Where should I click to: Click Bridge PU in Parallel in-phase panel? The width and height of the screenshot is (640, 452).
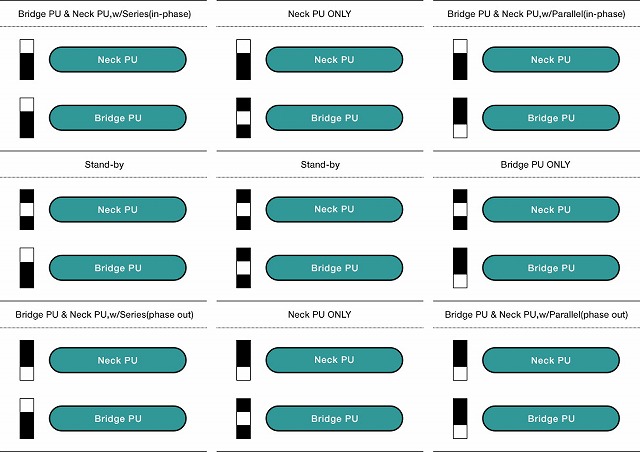tap(551, 118)
